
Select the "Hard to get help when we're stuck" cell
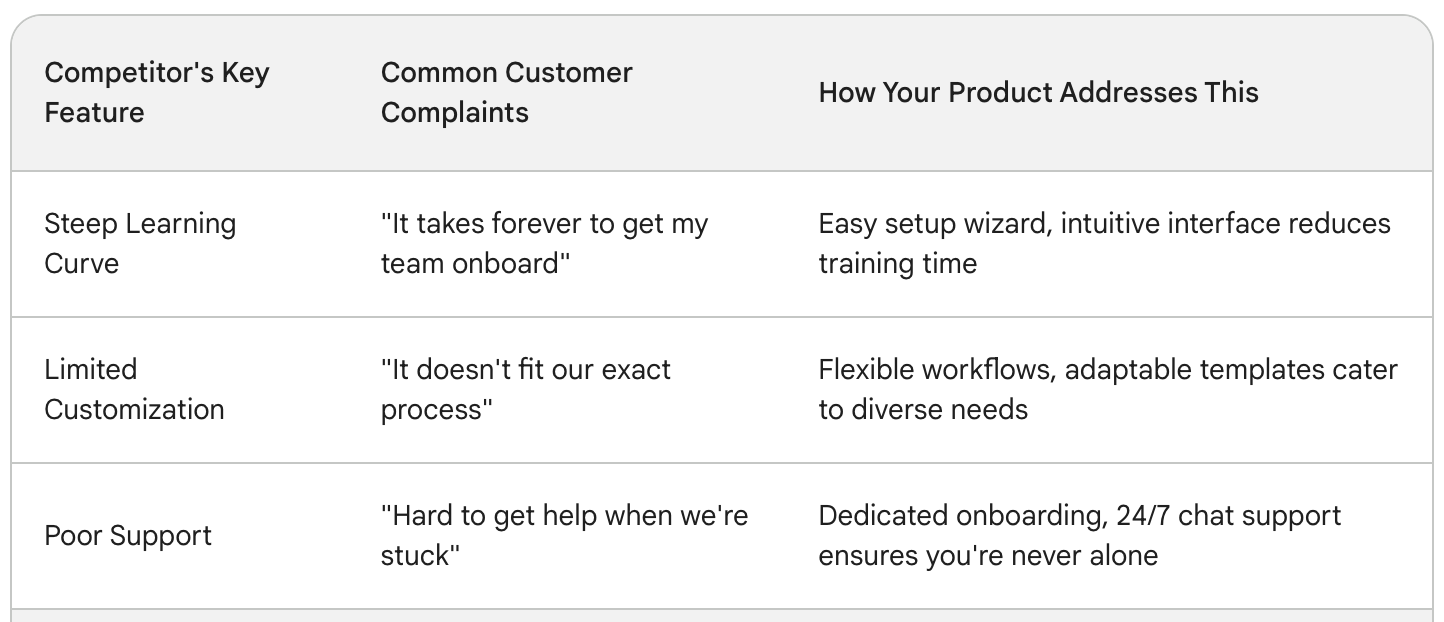click(564, 535)
